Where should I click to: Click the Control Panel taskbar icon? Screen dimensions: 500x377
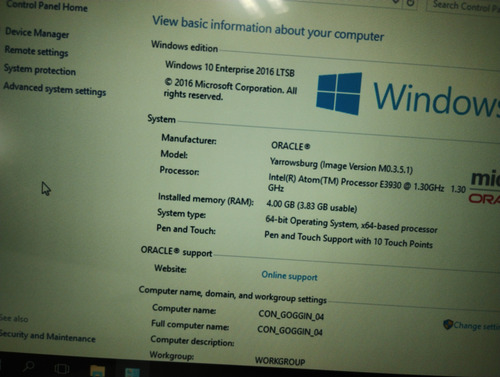point(132,372)
